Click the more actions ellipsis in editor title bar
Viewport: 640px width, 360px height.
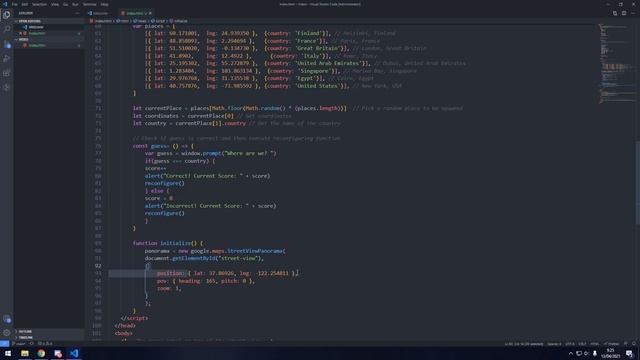pyautogui.click(x=633, y=13)
